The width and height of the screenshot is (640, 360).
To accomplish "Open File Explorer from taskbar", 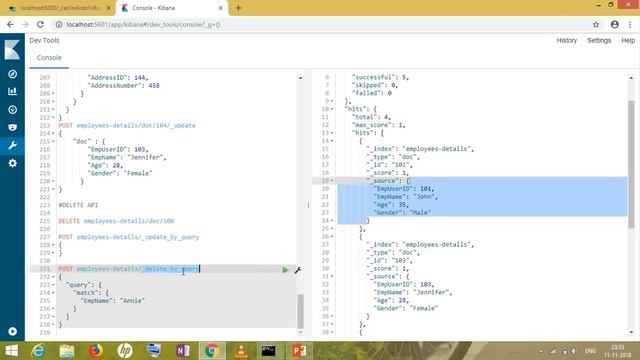I will tap(67, 351).
